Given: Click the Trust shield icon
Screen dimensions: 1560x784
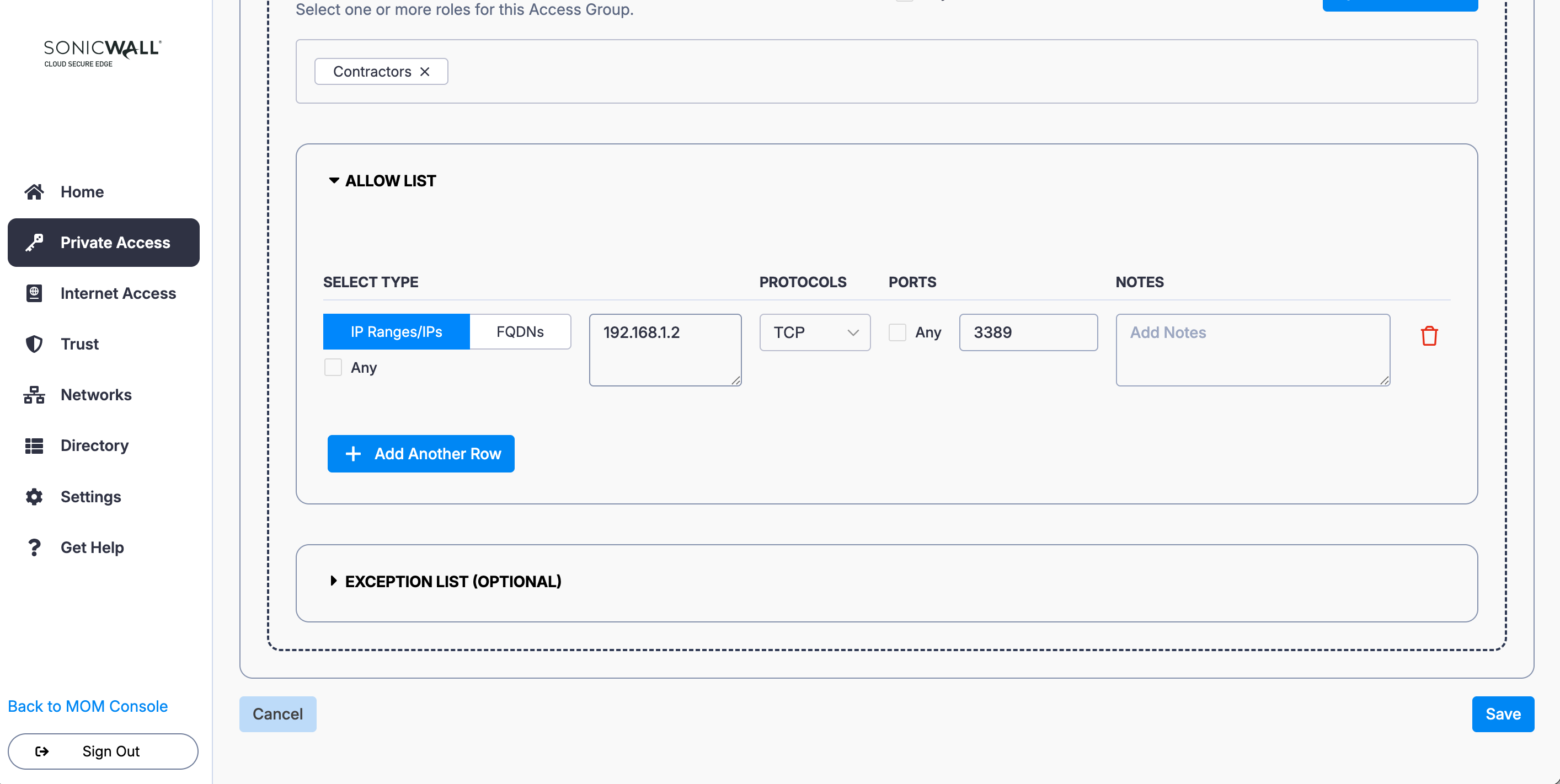Looking at the screenshot, I should [x=34, y=344].
